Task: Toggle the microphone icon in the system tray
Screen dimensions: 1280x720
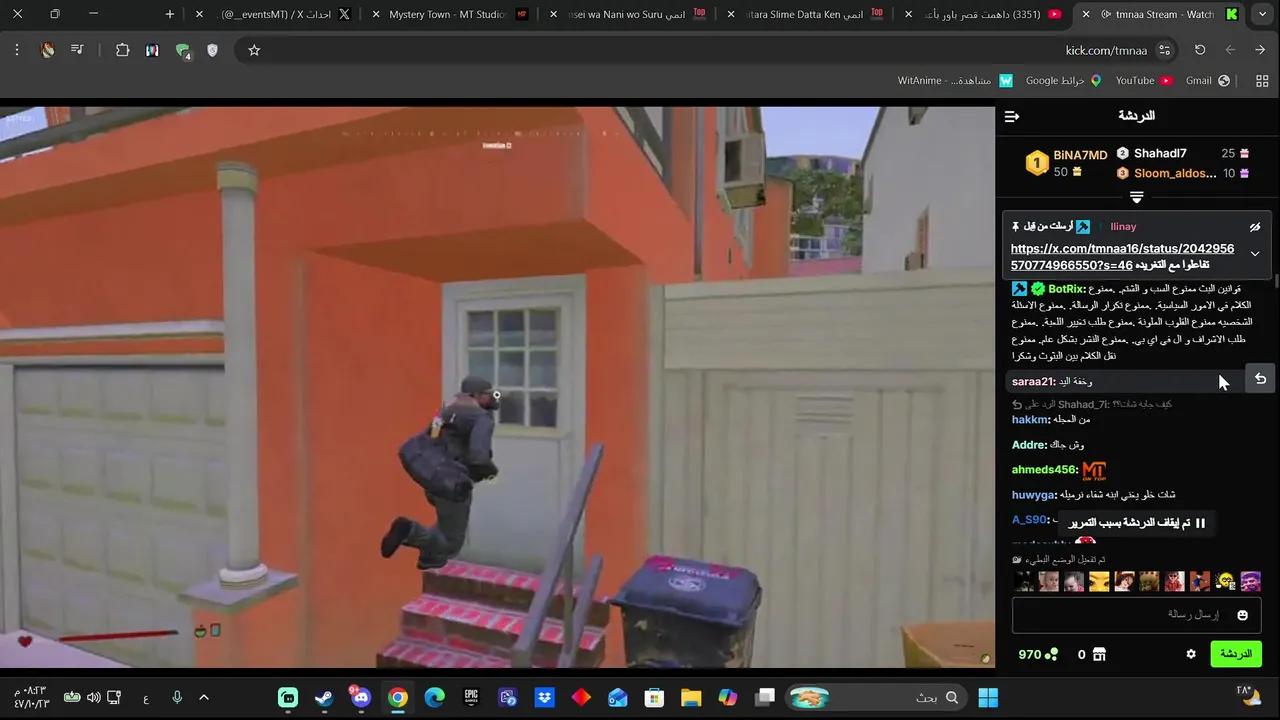Action: pos(177,697)
